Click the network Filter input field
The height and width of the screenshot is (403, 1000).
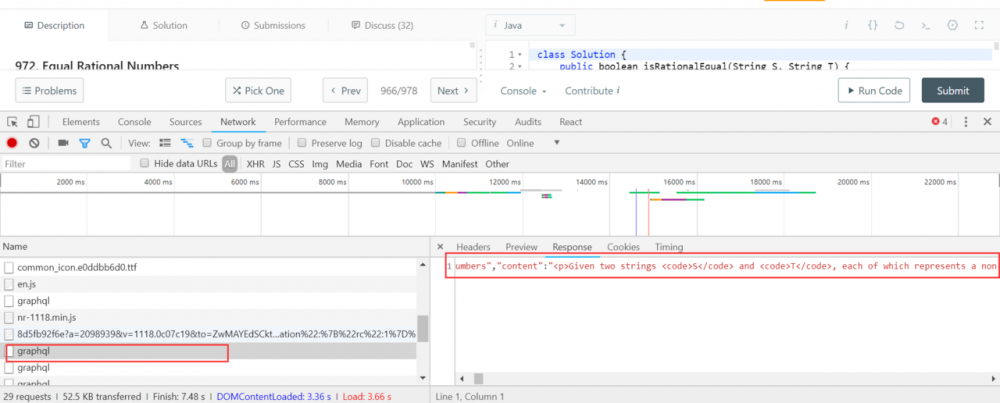point(66,164)
